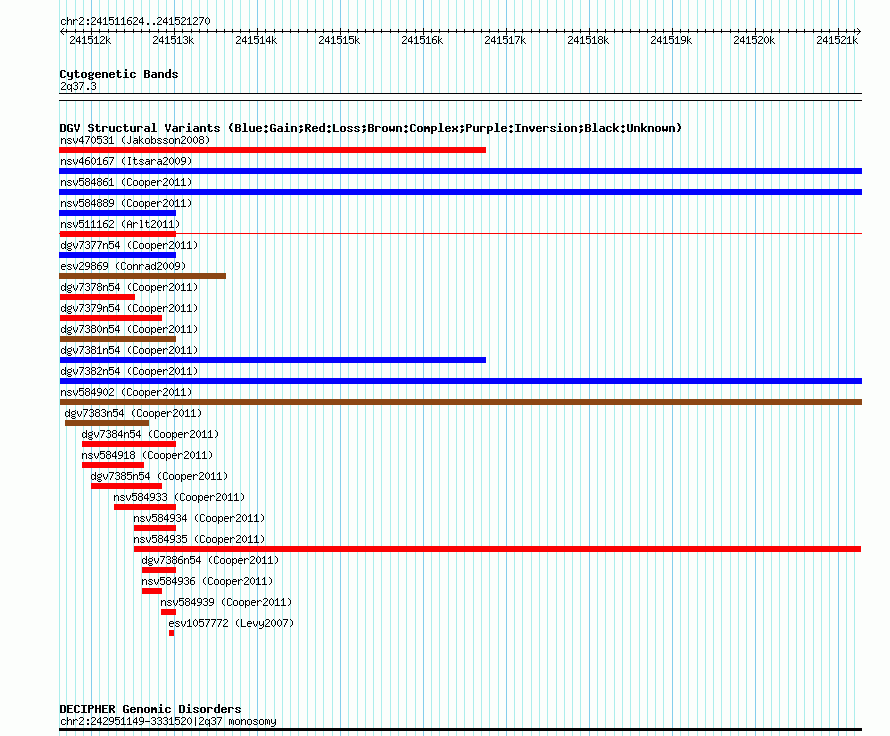The image size is (890, 736).
Task: Click the dgv7380n54 (Cooper2011) label
Action: point(129,329)
